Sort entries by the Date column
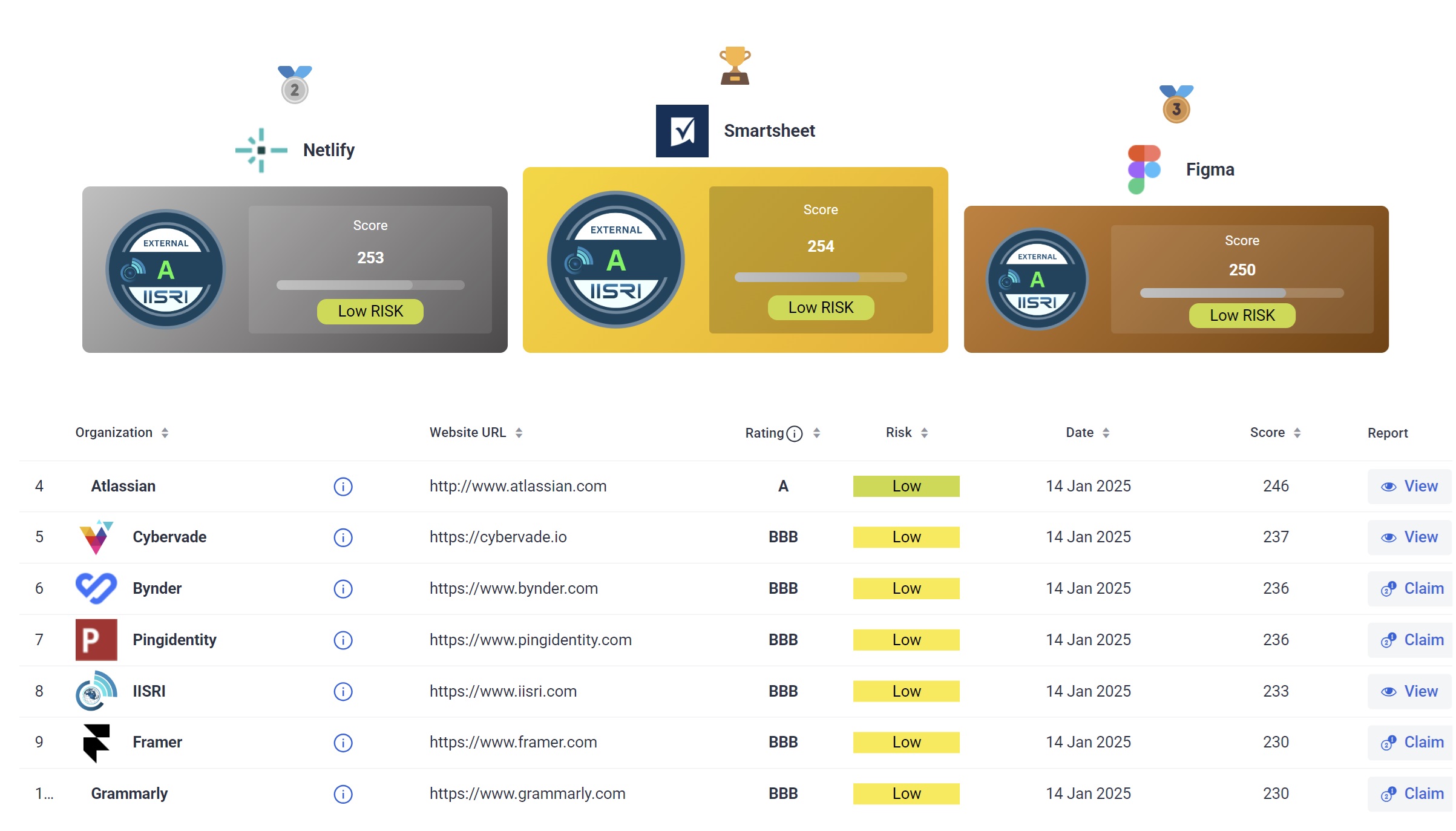The image size is (1456, 831). (x=1106, y=433)
